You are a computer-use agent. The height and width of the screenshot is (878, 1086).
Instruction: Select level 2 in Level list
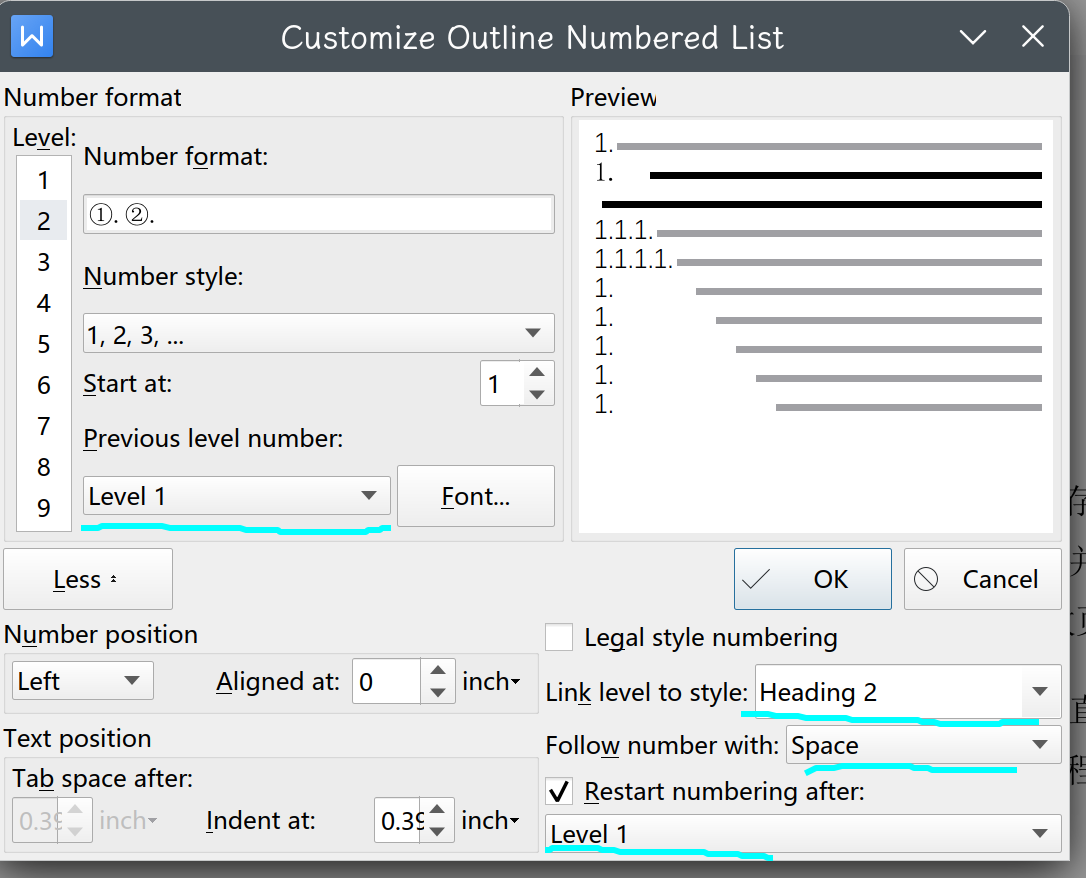[44, 221]
